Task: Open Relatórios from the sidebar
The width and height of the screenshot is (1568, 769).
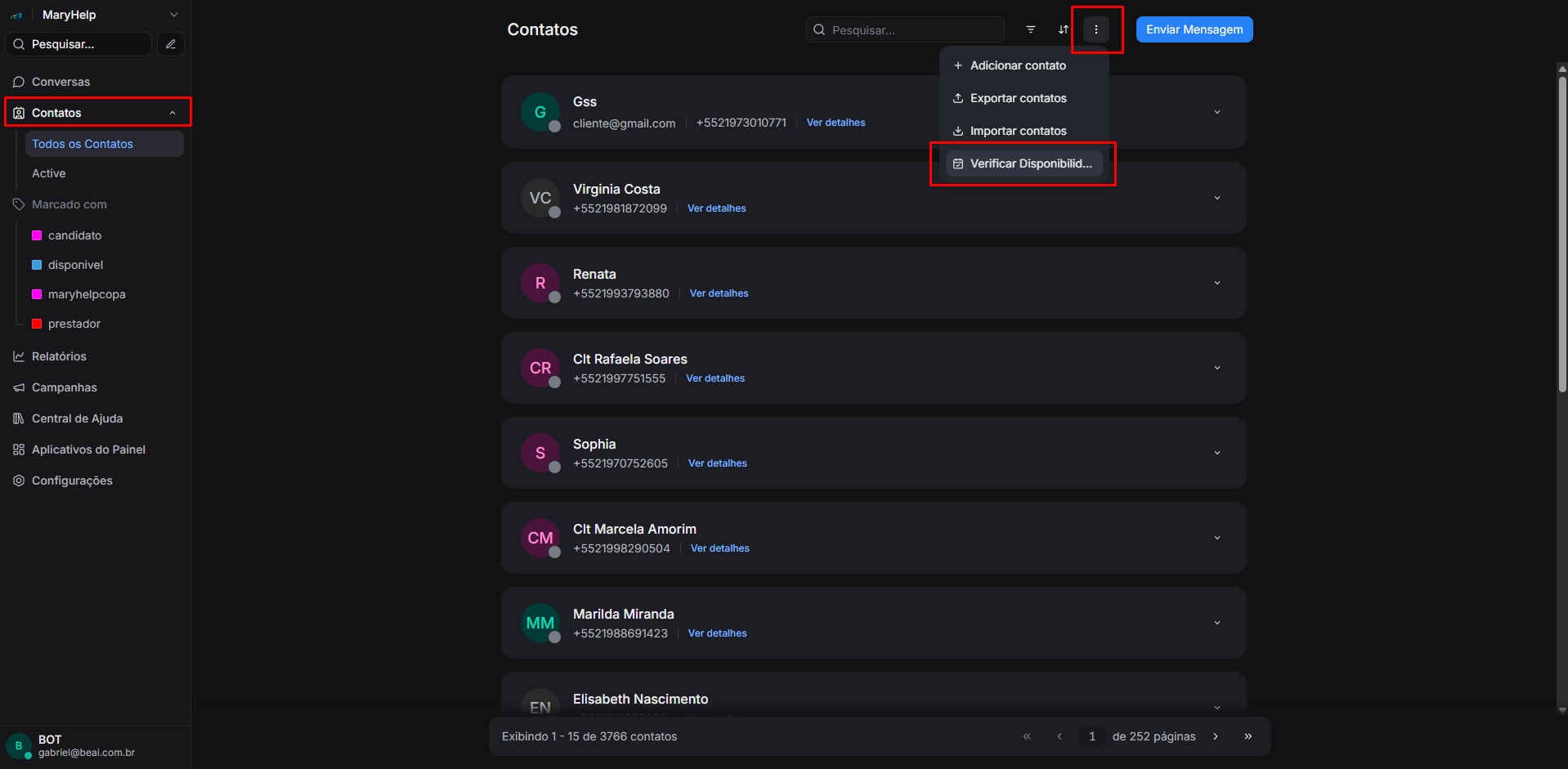Action: tap(59, 356)
